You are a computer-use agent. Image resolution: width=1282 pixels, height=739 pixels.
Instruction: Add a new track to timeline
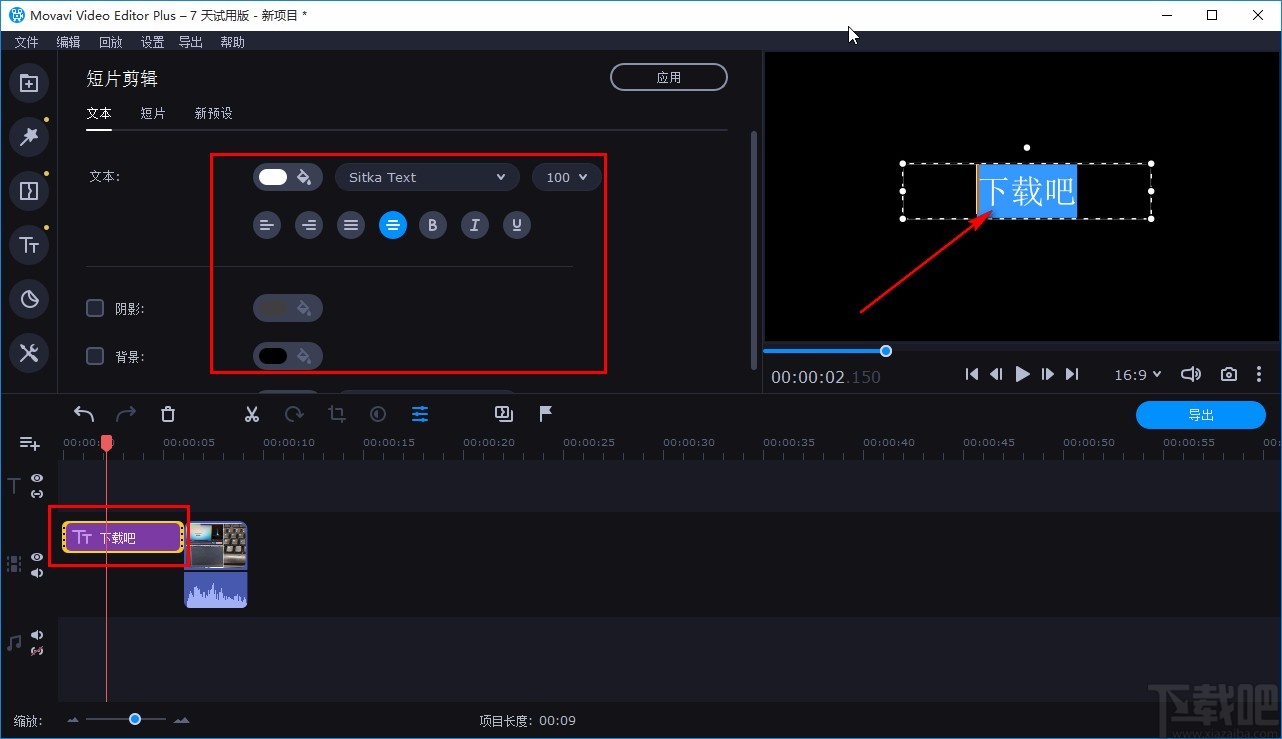pyautogui.click(x=30, y=443)
